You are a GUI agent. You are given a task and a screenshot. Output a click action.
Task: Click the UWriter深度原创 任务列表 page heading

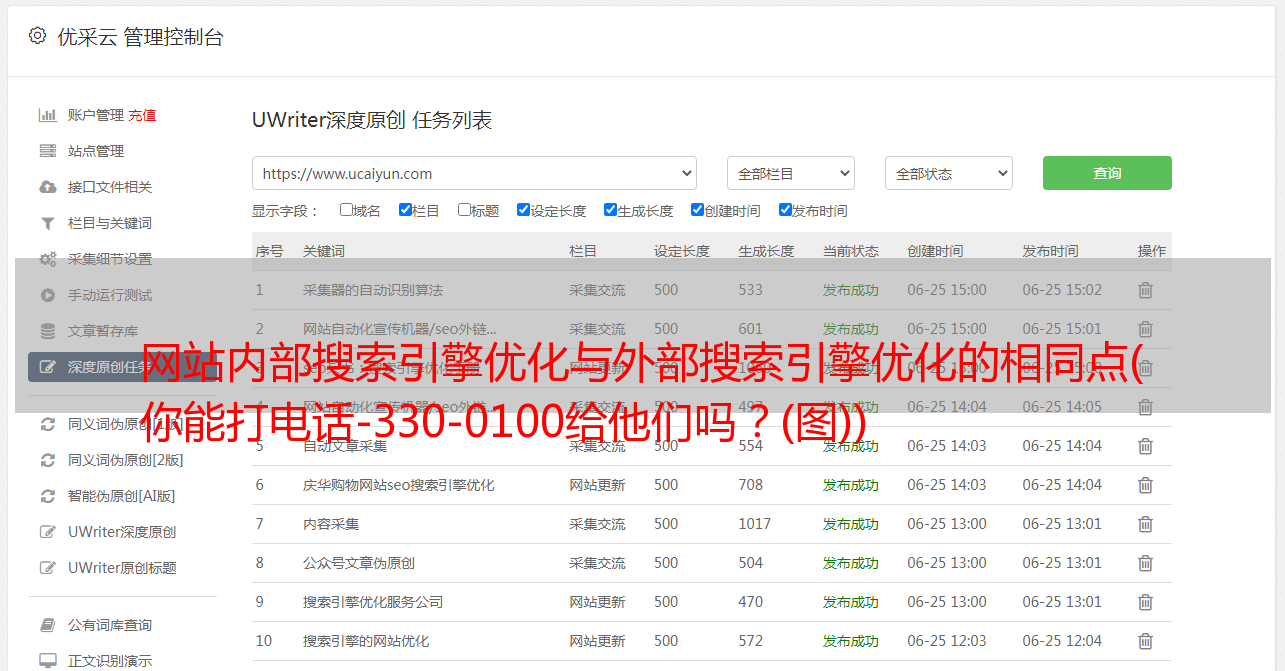pyautogui.click(x=372, y=121)
